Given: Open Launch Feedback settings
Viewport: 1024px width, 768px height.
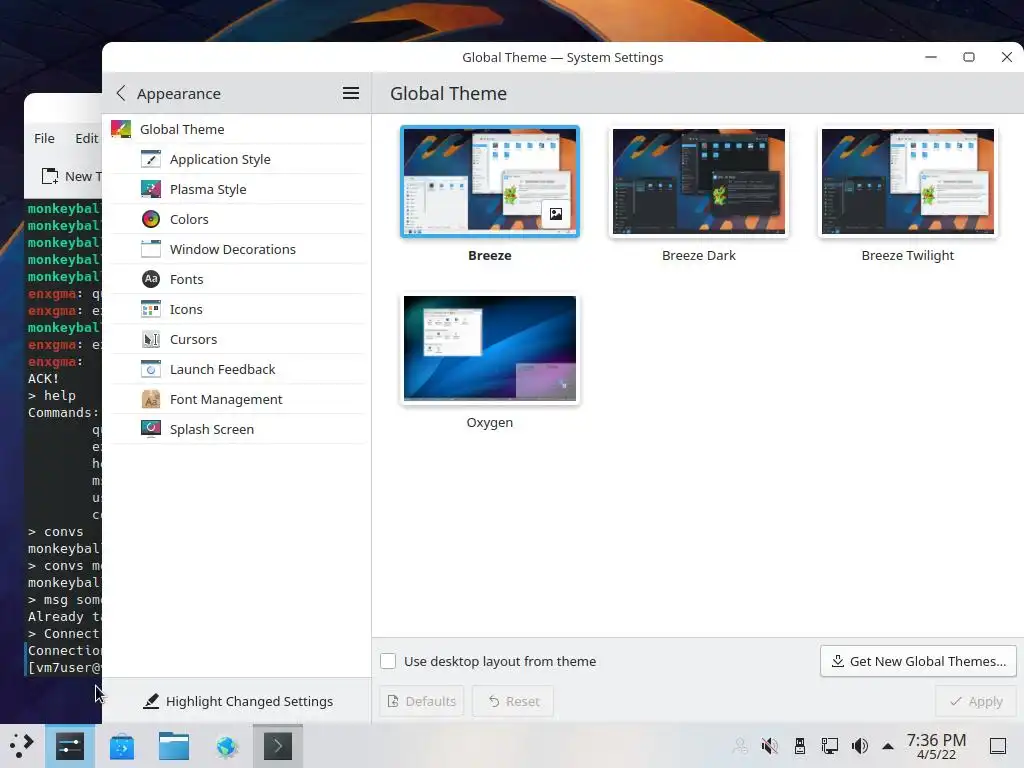Looking at the screenshot, I should click(237, 370).
